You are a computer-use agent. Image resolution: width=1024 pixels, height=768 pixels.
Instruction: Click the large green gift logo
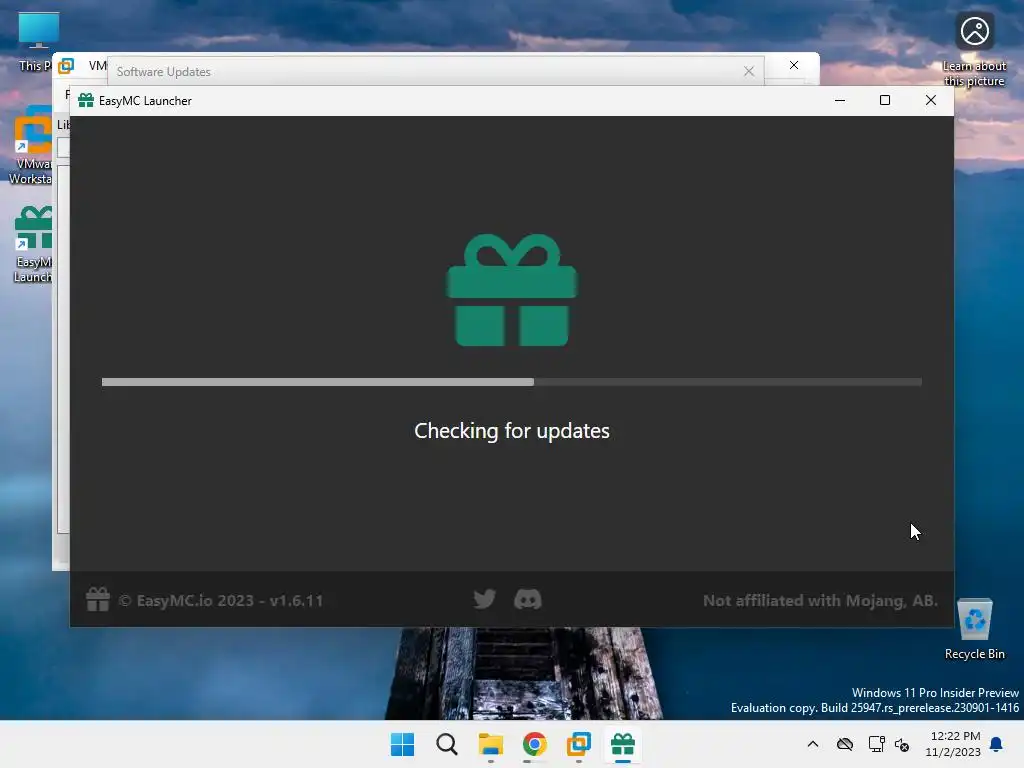(x=511, y=290)
